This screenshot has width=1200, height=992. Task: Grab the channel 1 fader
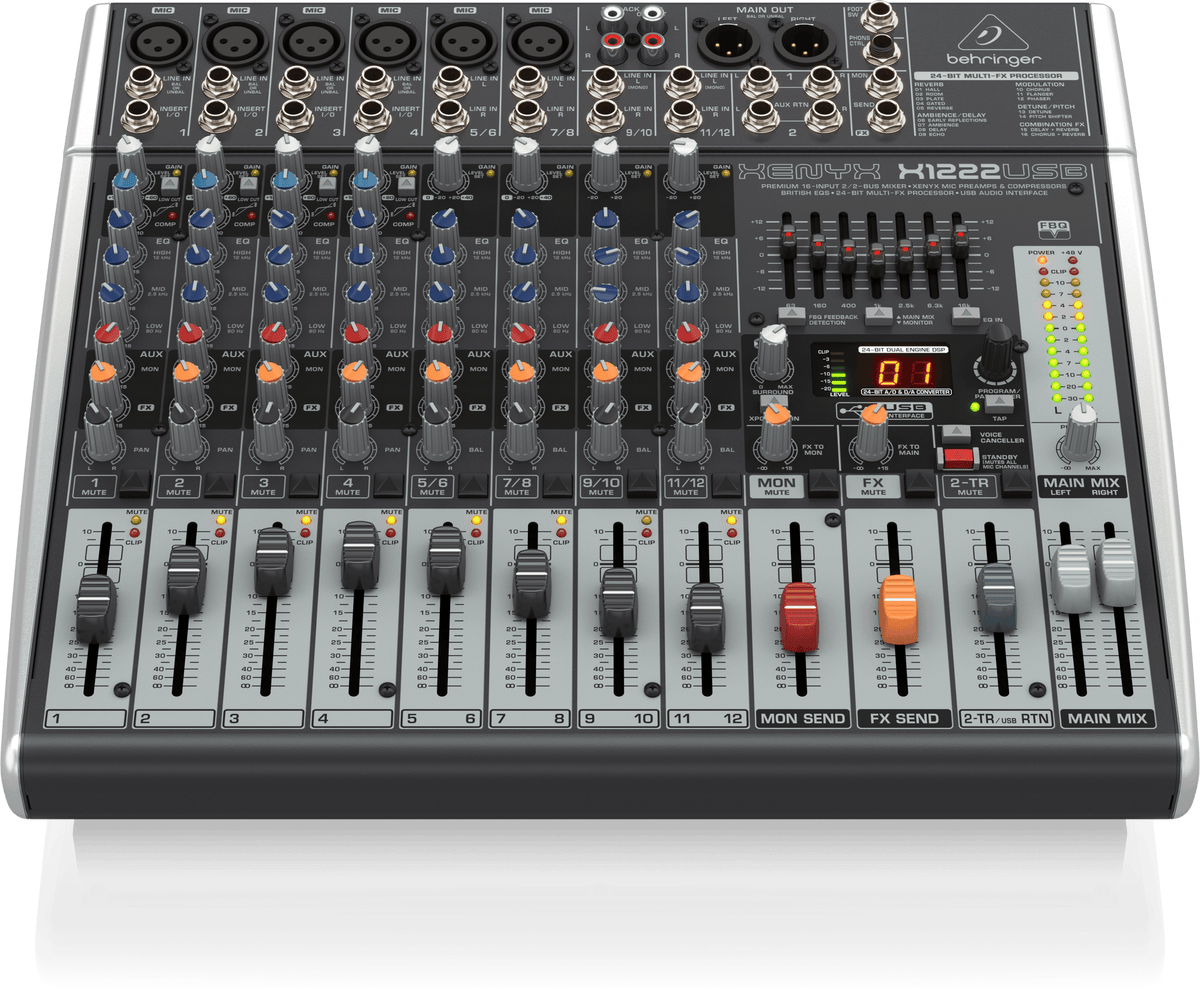(x=96, y=608)
